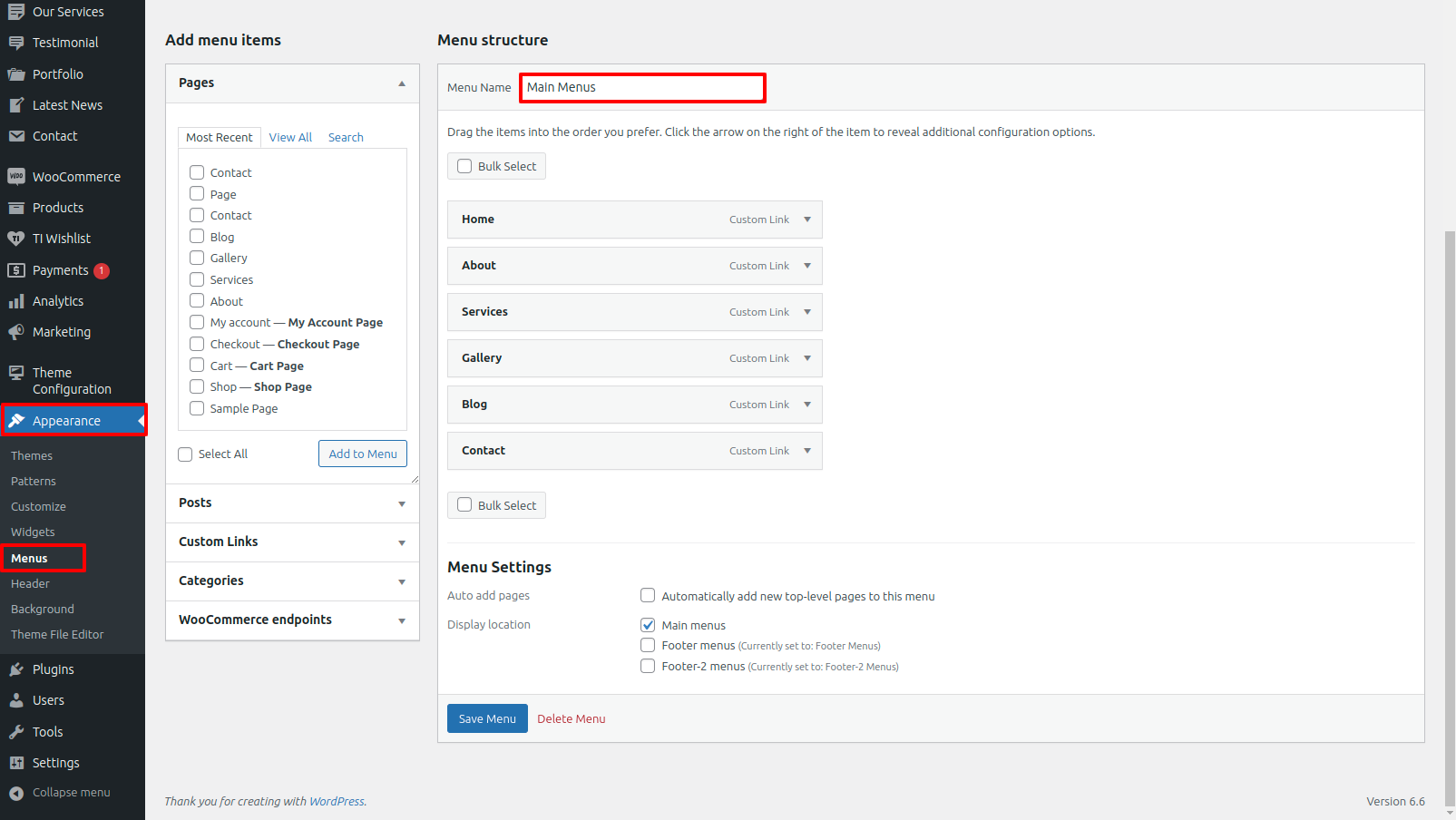Open Plugins via its plug icon

[x=16, y=669]
